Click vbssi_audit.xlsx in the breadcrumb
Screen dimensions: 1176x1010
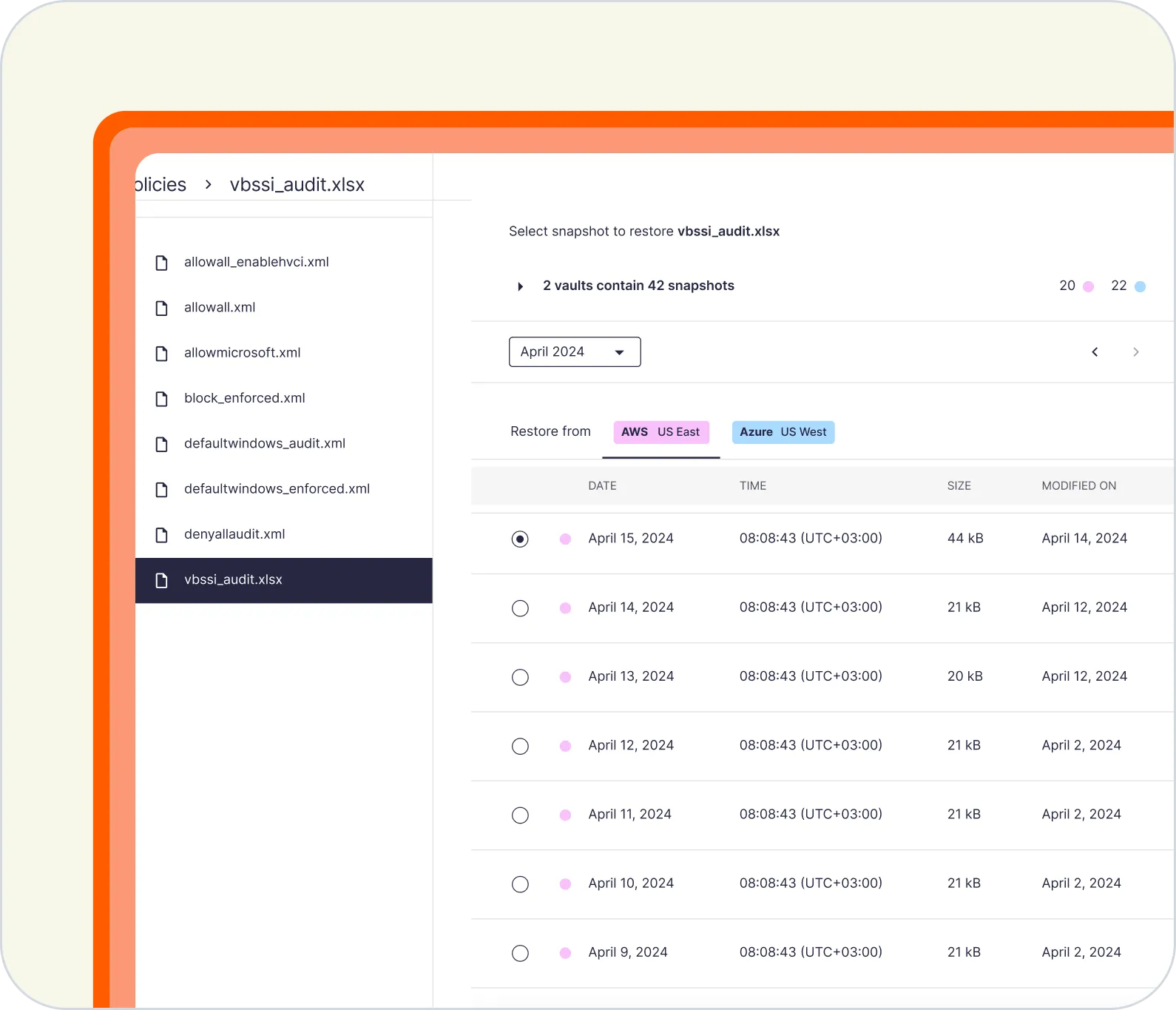point(297,184)
